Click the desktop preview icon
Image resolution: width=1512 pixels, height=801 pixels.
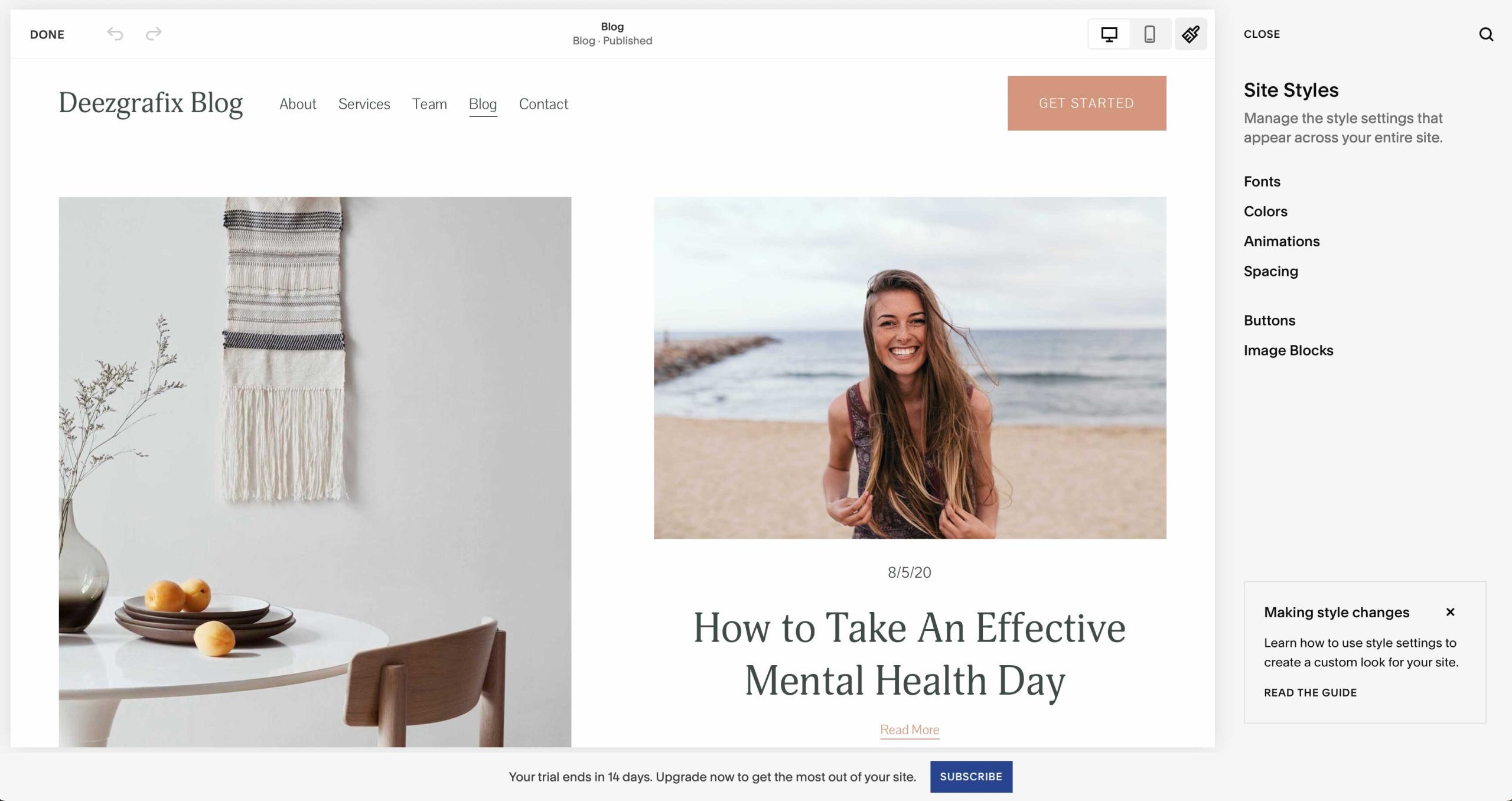point(1108,34)
